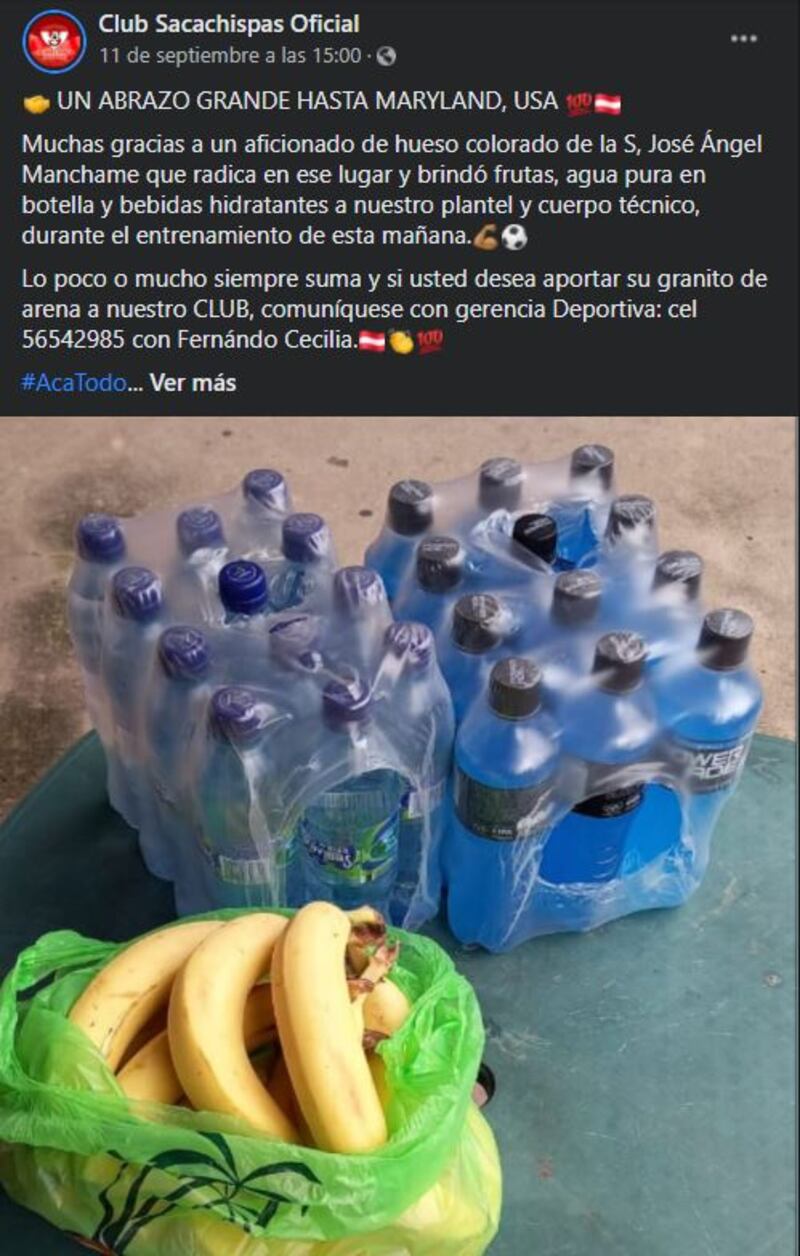Click the UN ABRAZO GRANDE HASTA MARYLAND headline

307,102
